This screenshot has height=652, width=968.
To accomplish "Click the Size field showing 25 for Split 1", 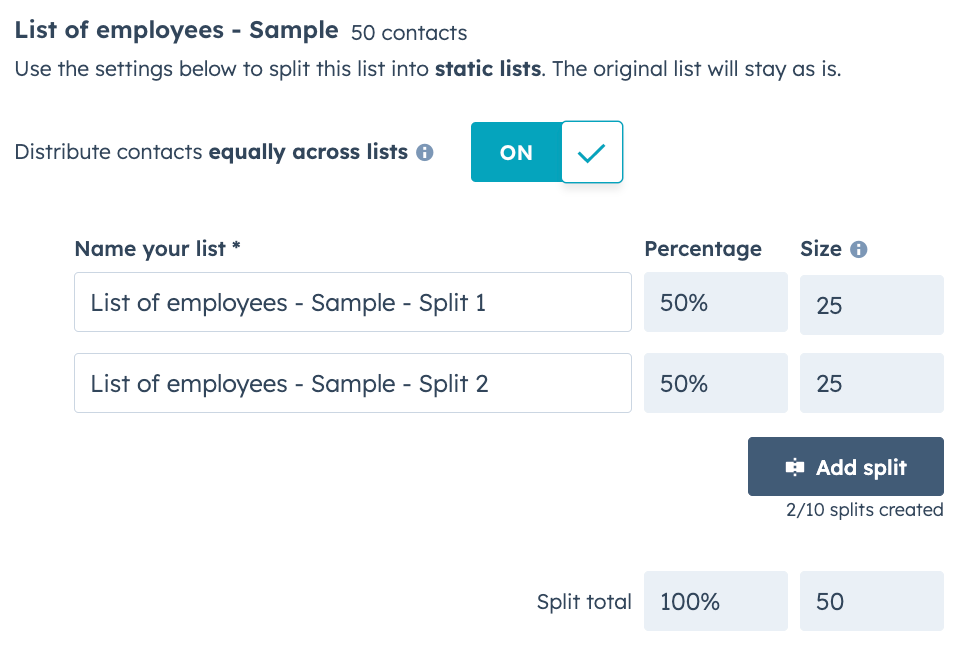I will [871, 302].
